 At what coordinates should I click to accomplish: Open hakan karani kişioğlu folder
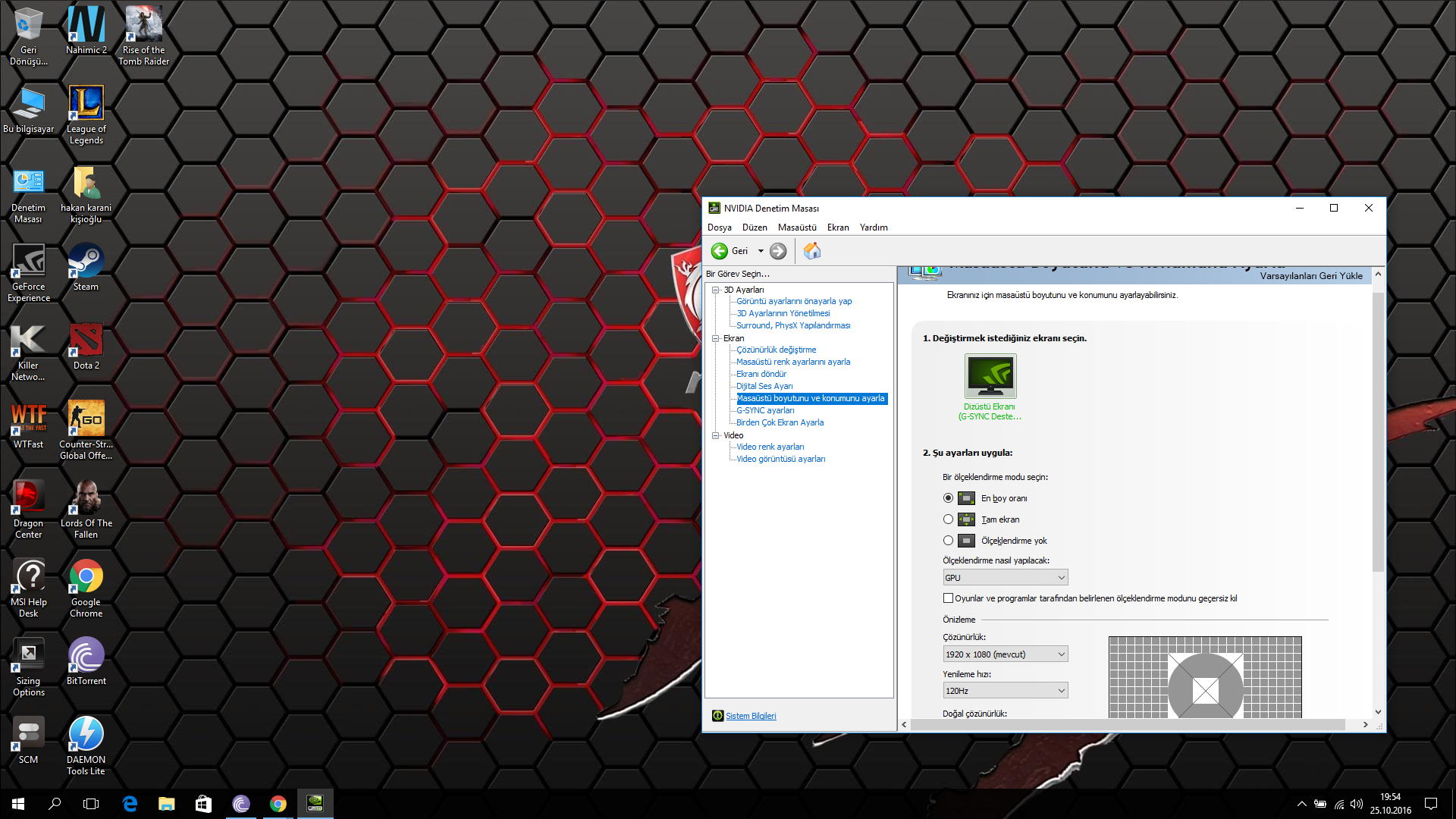click(x=86, y=194)
